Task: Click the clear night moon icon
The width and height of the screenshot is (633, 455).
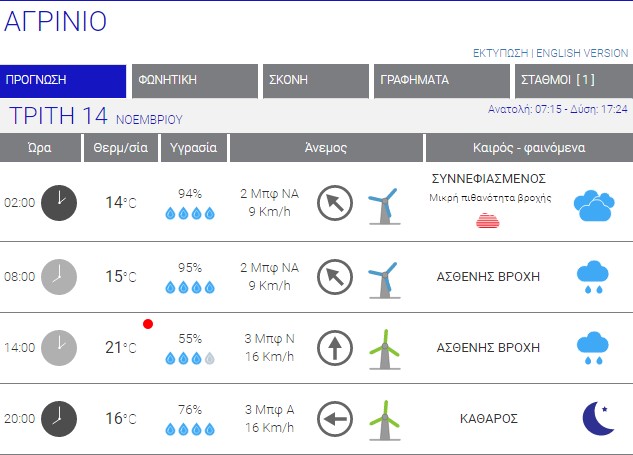Action: [597, 419]
